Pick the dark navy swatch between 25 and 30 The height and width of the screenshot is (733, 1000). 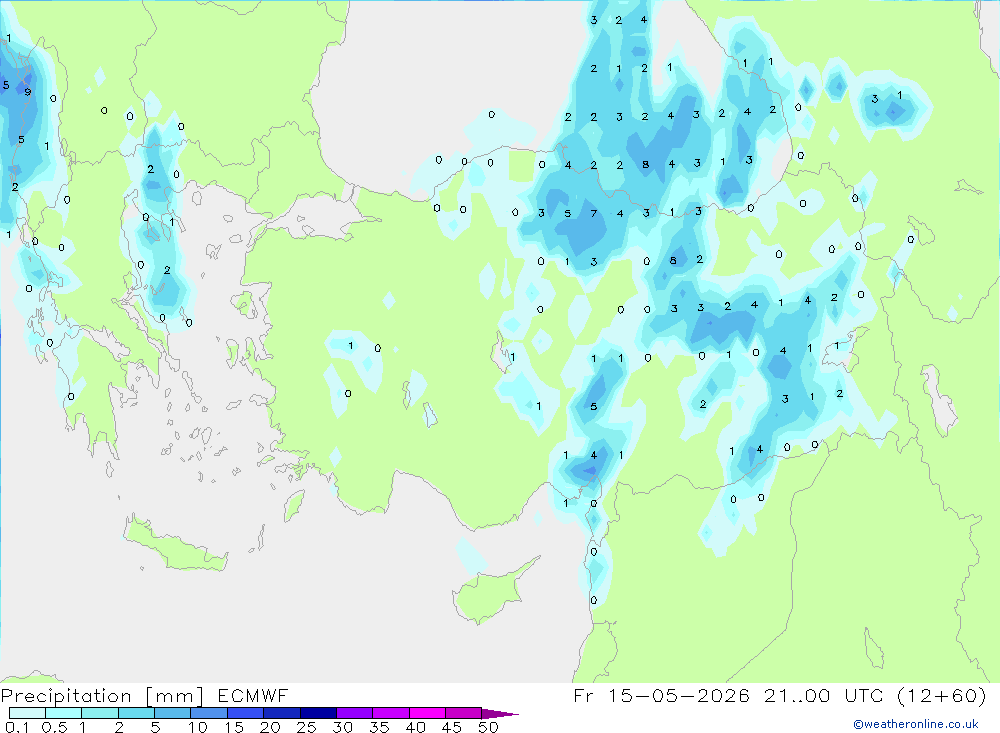tap(318, 713)
